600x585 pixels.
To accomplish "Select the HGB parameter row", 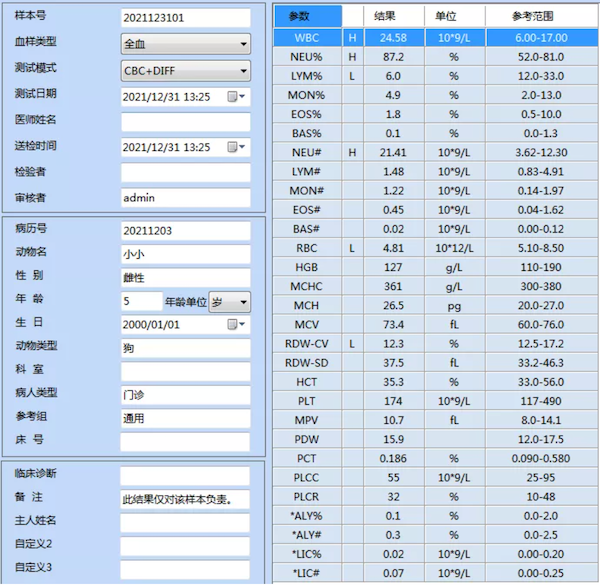I will 435,267.
